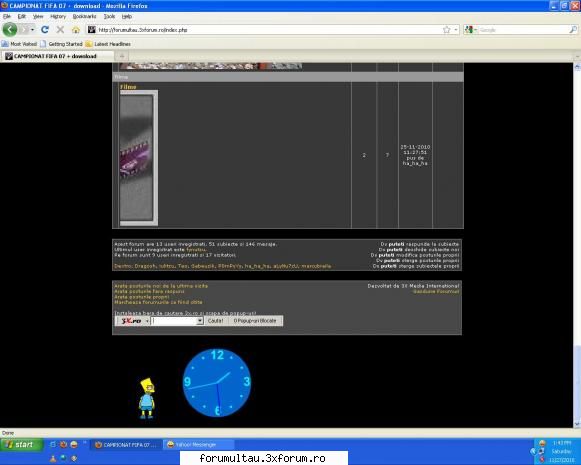Viewport: 581px width, 465px height.
Task: Open the Instaleaza bara de cautare link
Action: 185,313
